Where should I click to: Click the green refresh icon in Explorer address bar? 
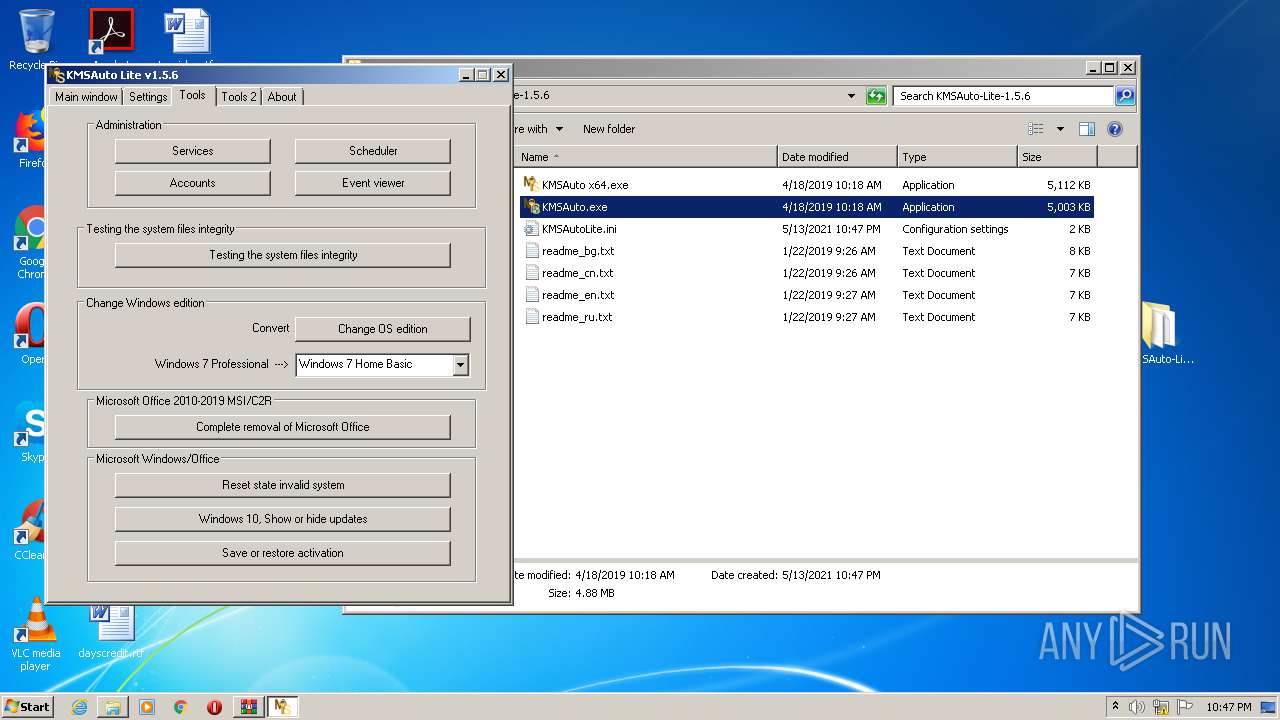pyautogui.click(x=876, y=96)
